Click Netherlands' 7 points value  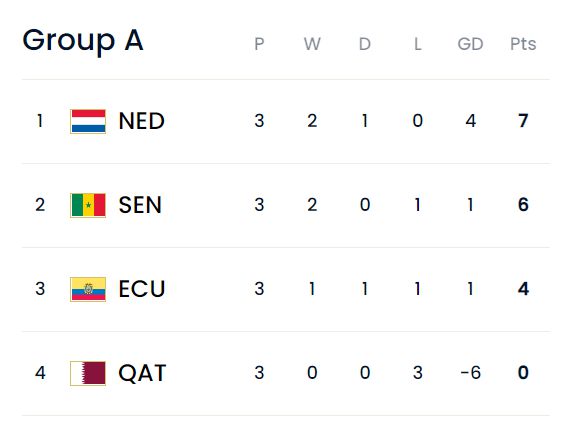tap(523, 121)
